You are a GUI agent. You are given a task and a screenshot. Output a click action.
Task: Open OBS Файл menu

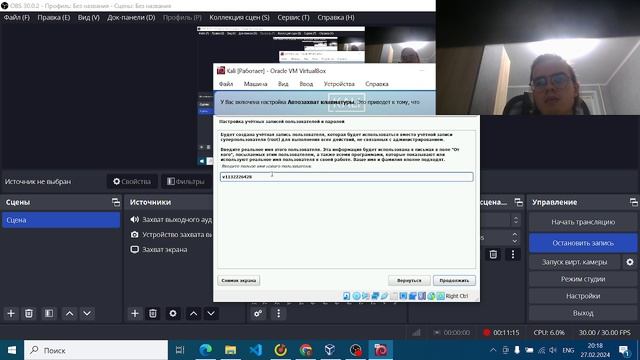pyautogui.click(x=17, y=18)
